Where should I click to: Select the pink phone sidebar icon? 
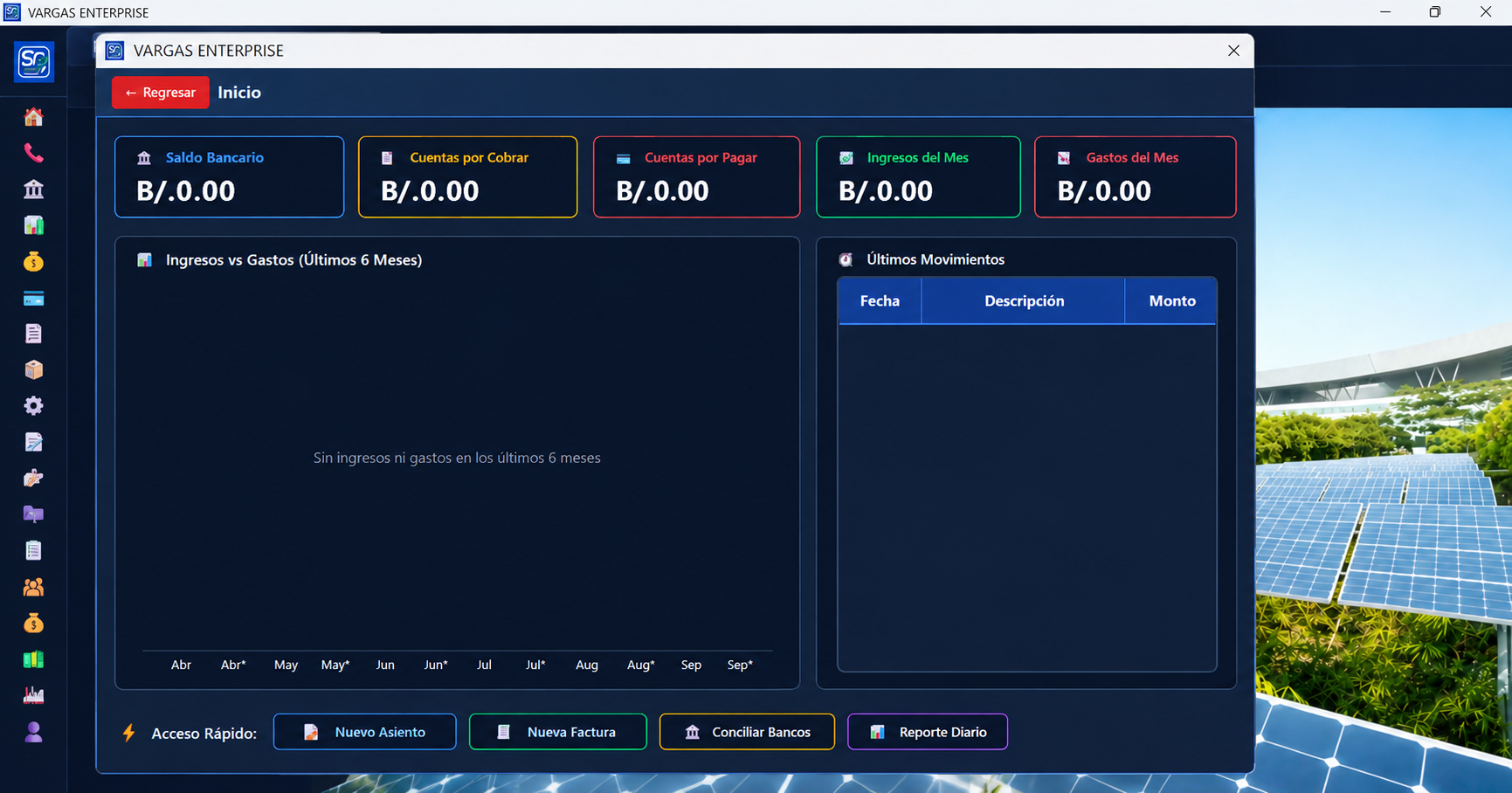33,153
